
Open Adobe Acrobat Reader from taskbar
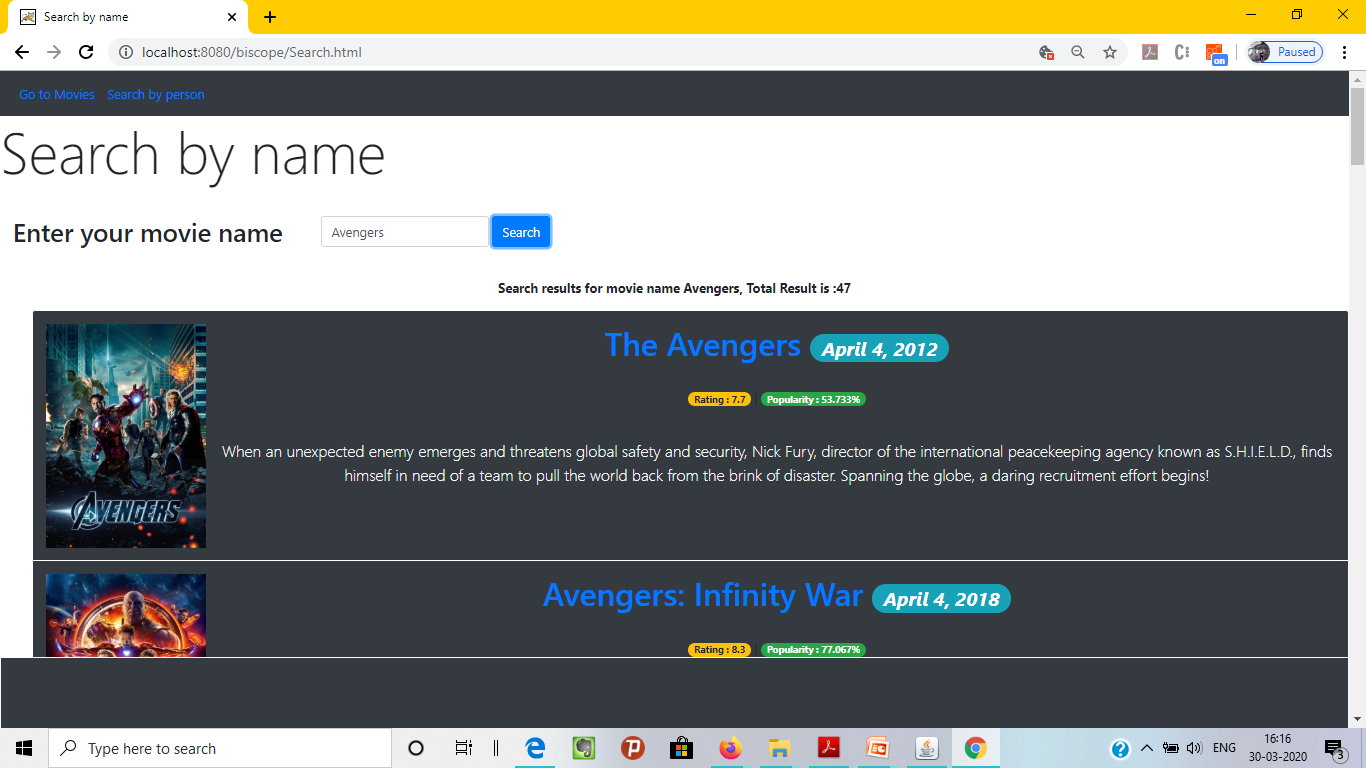[x=828, y=748]
